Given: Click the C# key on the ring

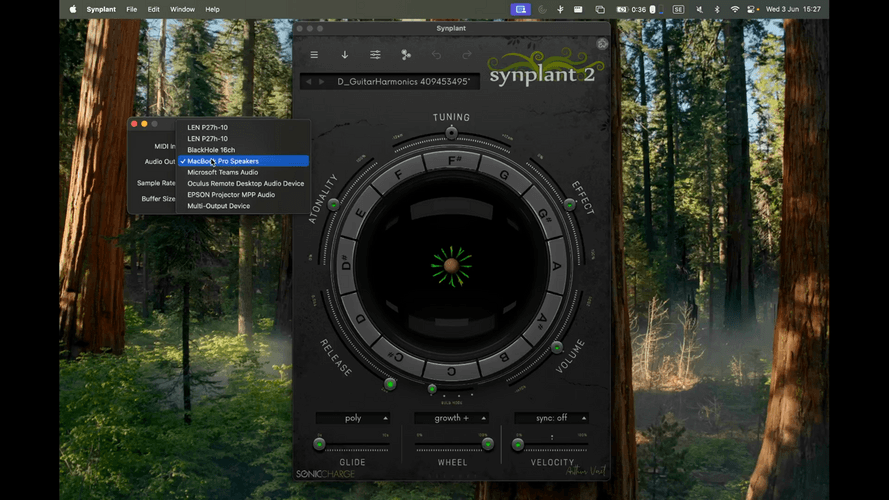Looking at the screenshot, I should [x=396, y=356].
